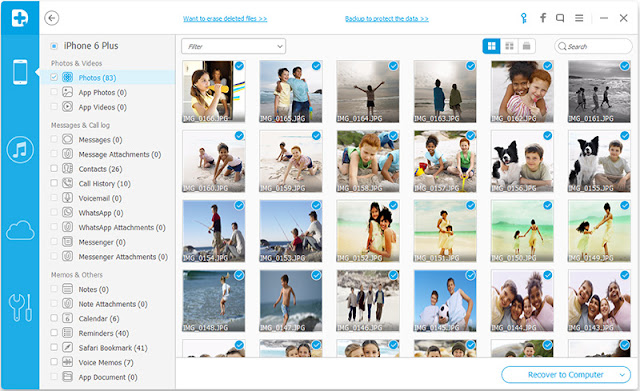Select the phone device icon in sidebar
Image resolution: width=640 pixels, height=391 pixels.
pos(20,72)
